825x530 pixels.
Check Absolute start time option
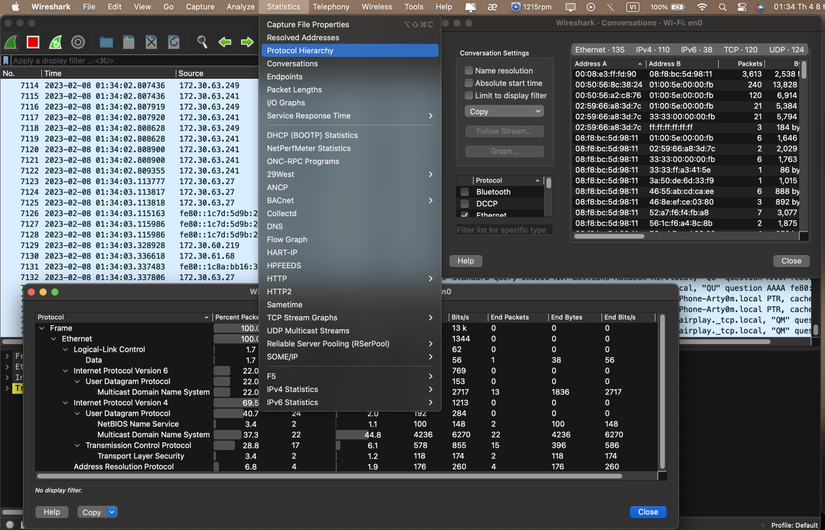(469, 84)
